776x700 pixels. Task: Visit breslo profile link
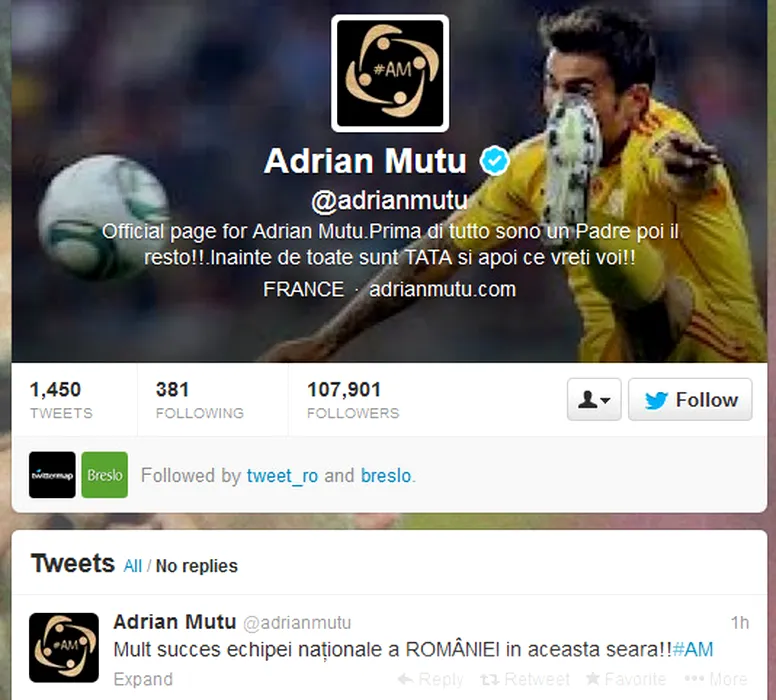coord(386,476)
